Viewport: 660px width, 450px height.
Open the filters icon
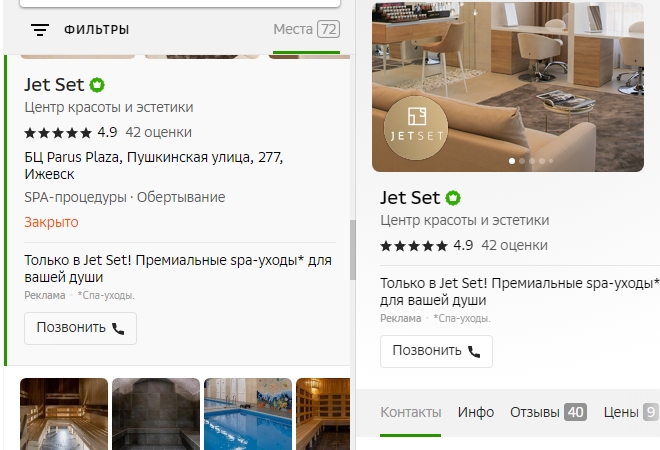point(40,30)
